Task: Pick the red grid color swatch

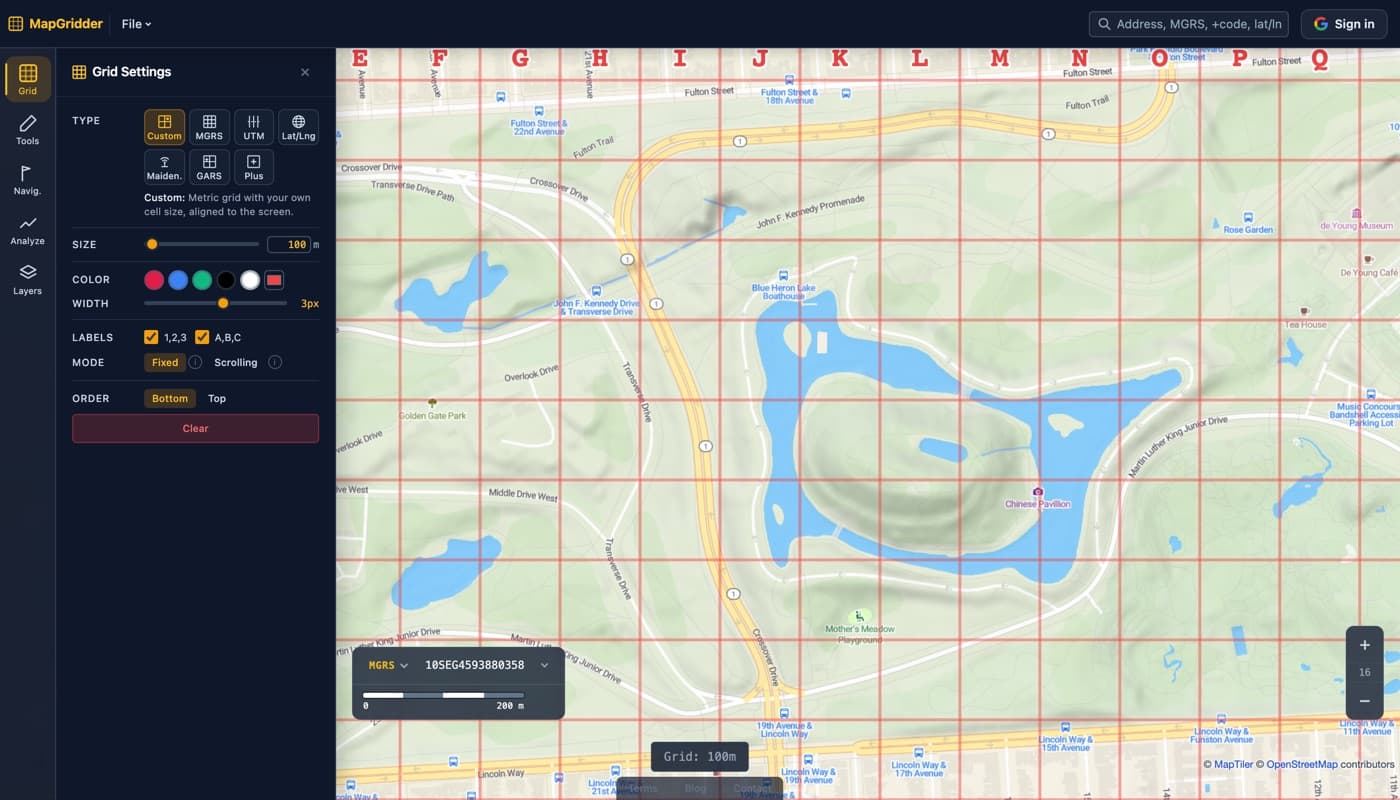Action: coord(154,280)
